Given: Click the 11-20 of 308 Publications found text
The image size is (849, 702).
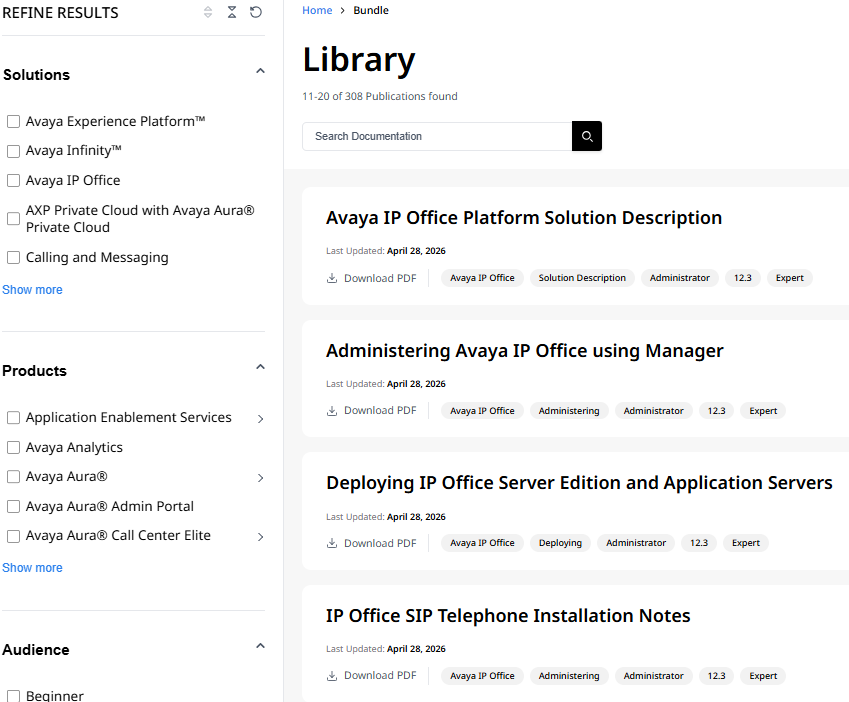Looking at the screenshot, I should pos(380,96).
